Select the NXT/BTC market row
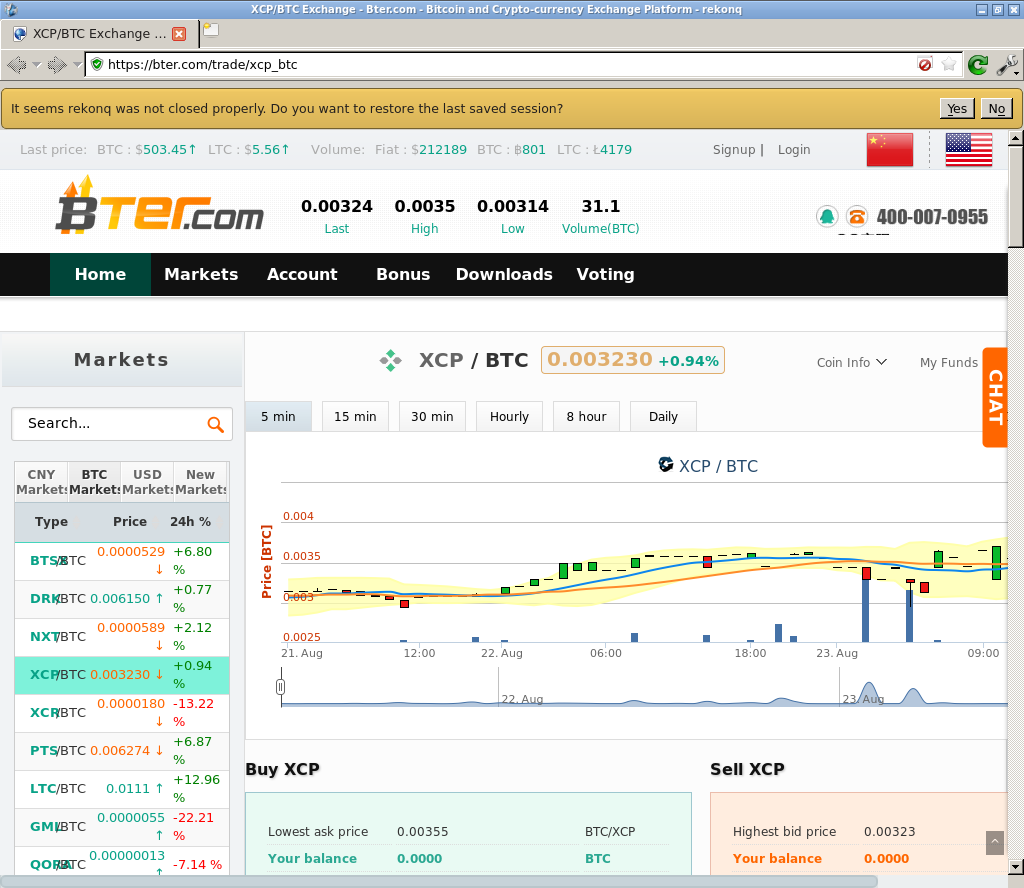Image resolution: width=1024 pixels, height=888 pixels. tap(122, 637)
